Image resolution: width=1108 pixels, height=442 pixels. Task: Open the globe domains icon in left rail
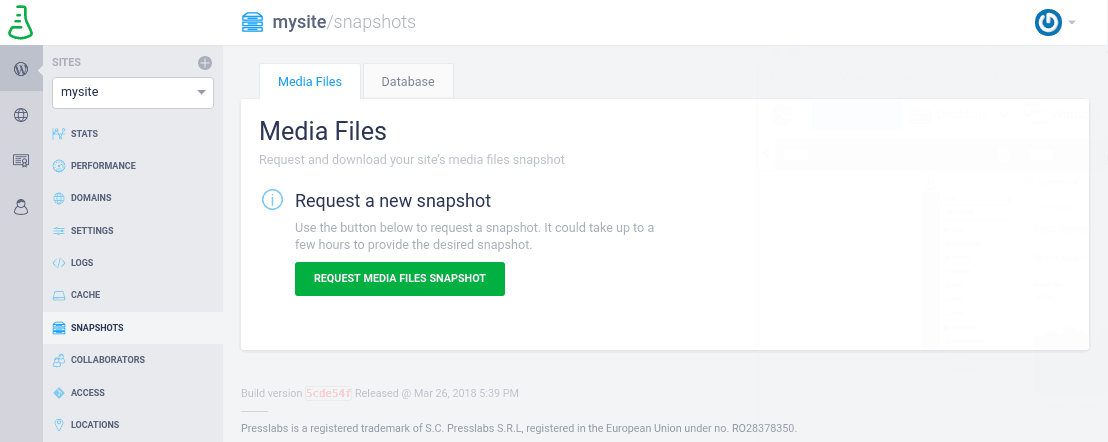pos(21,115)
